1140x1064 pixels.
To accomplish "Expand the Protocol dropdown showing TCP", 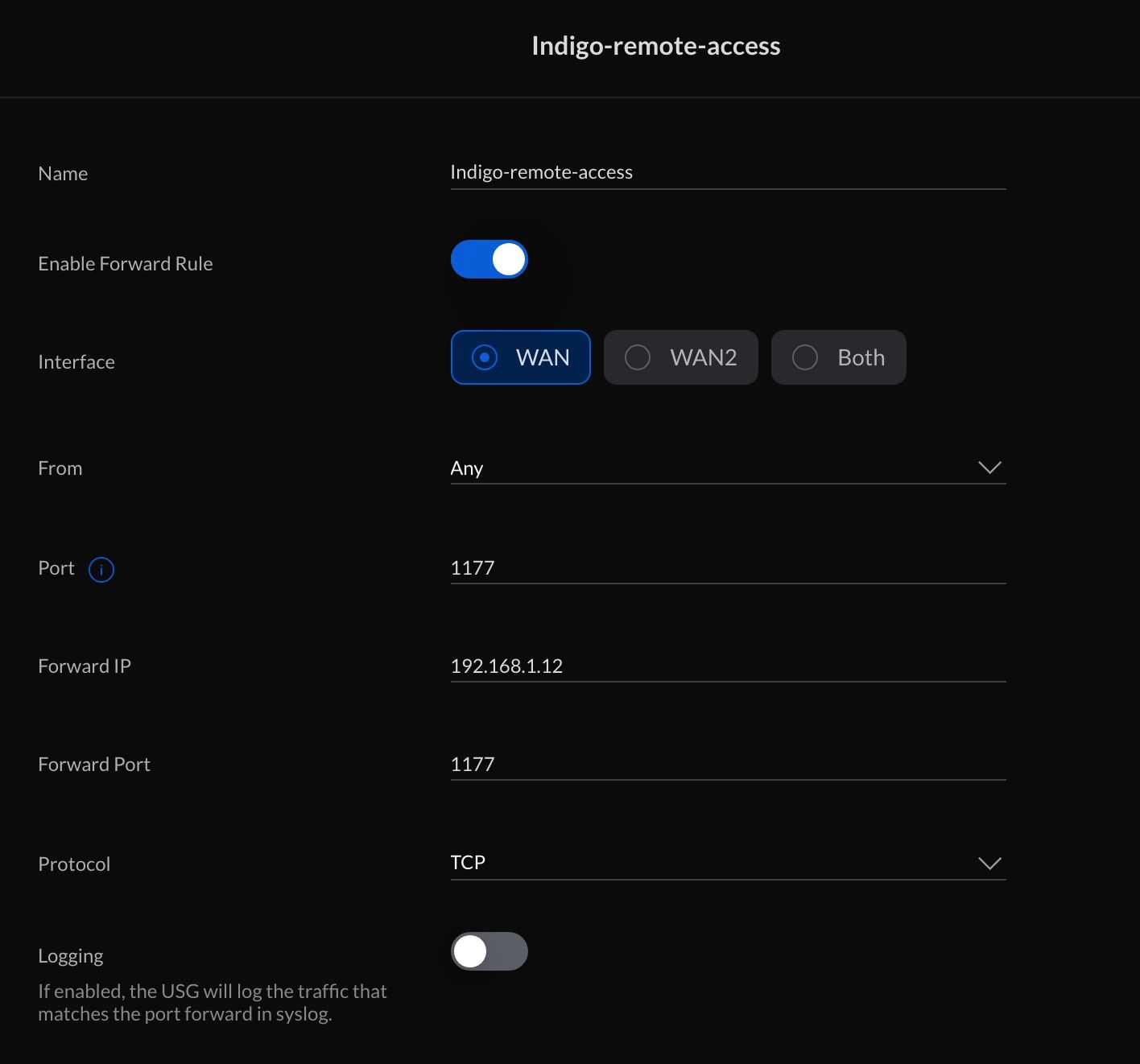I will [x=728, y=863].
